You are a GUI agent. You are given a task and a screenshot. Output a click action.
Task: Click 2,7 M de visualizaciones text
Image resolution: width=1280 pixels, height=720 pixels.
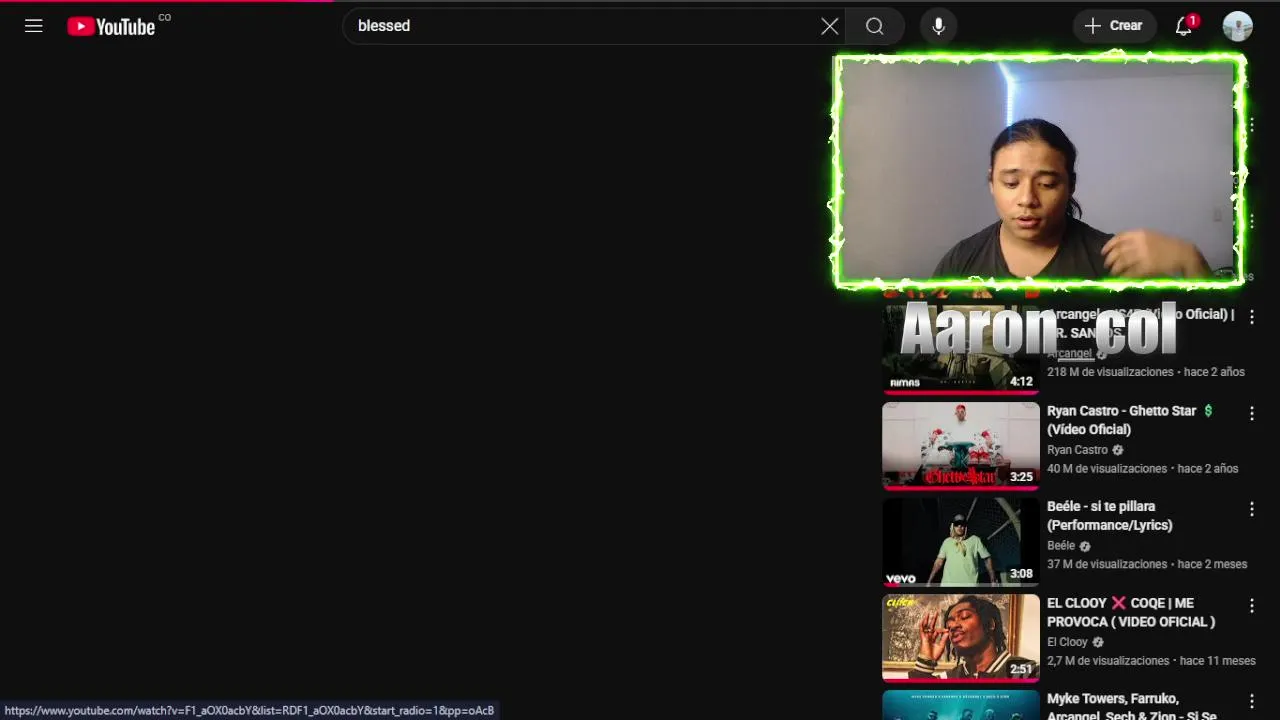pyautogui.click(x=1108, y=661)
